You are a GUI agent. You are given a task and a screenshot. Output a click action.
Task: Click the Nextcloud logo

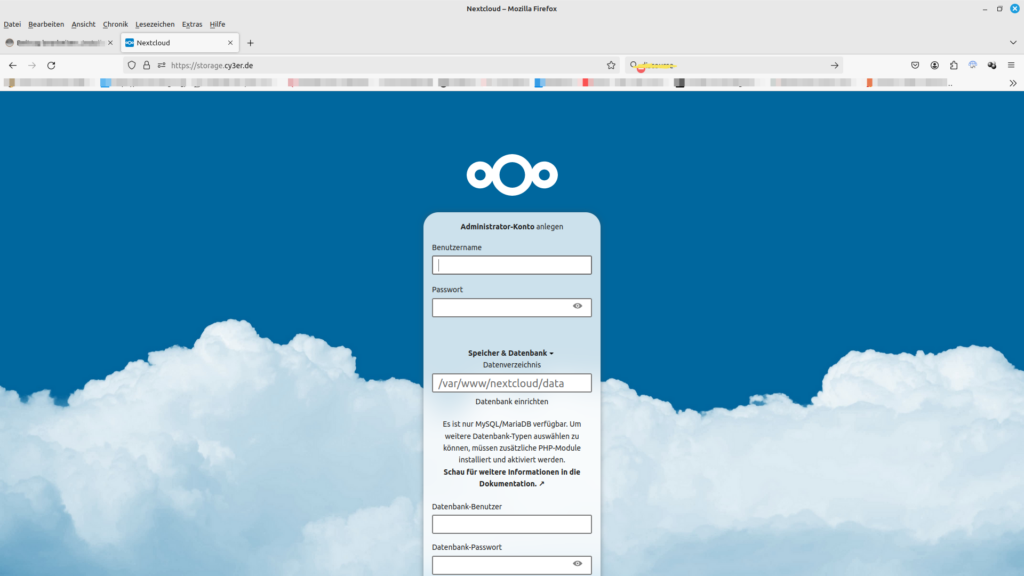pos(512,175)
